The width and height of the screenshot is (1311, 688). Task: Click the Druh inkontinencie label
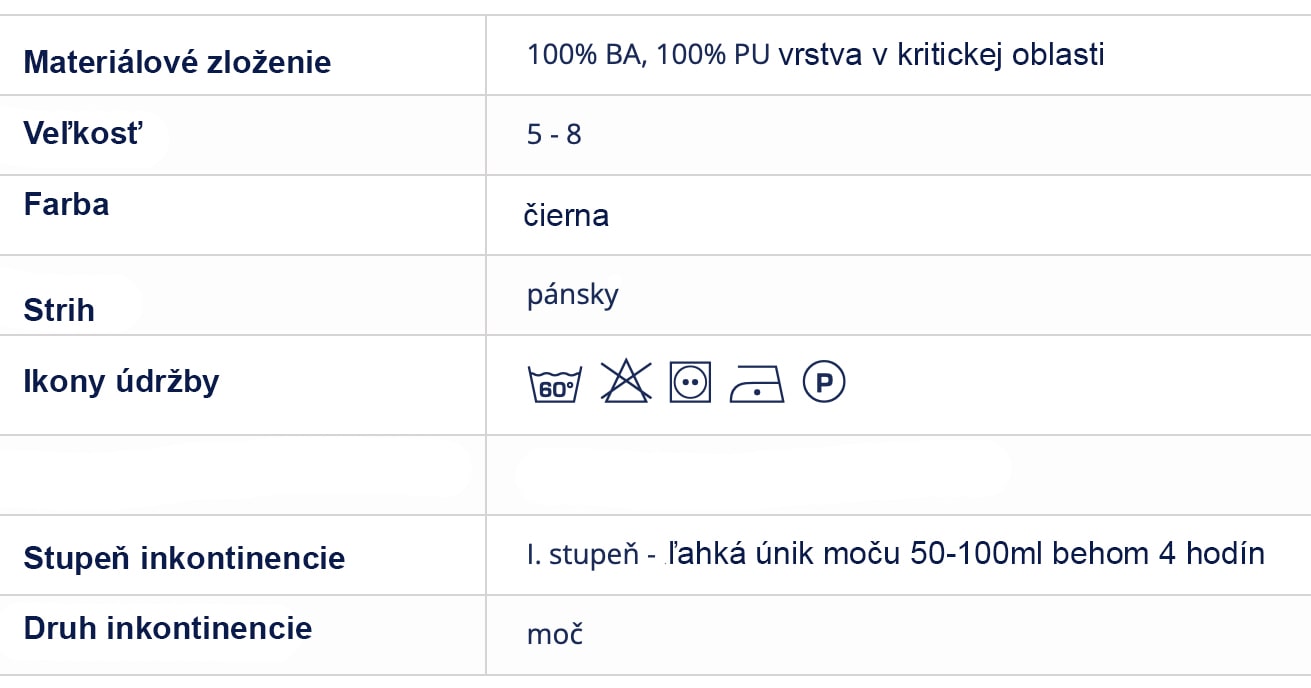click(168, 628)
